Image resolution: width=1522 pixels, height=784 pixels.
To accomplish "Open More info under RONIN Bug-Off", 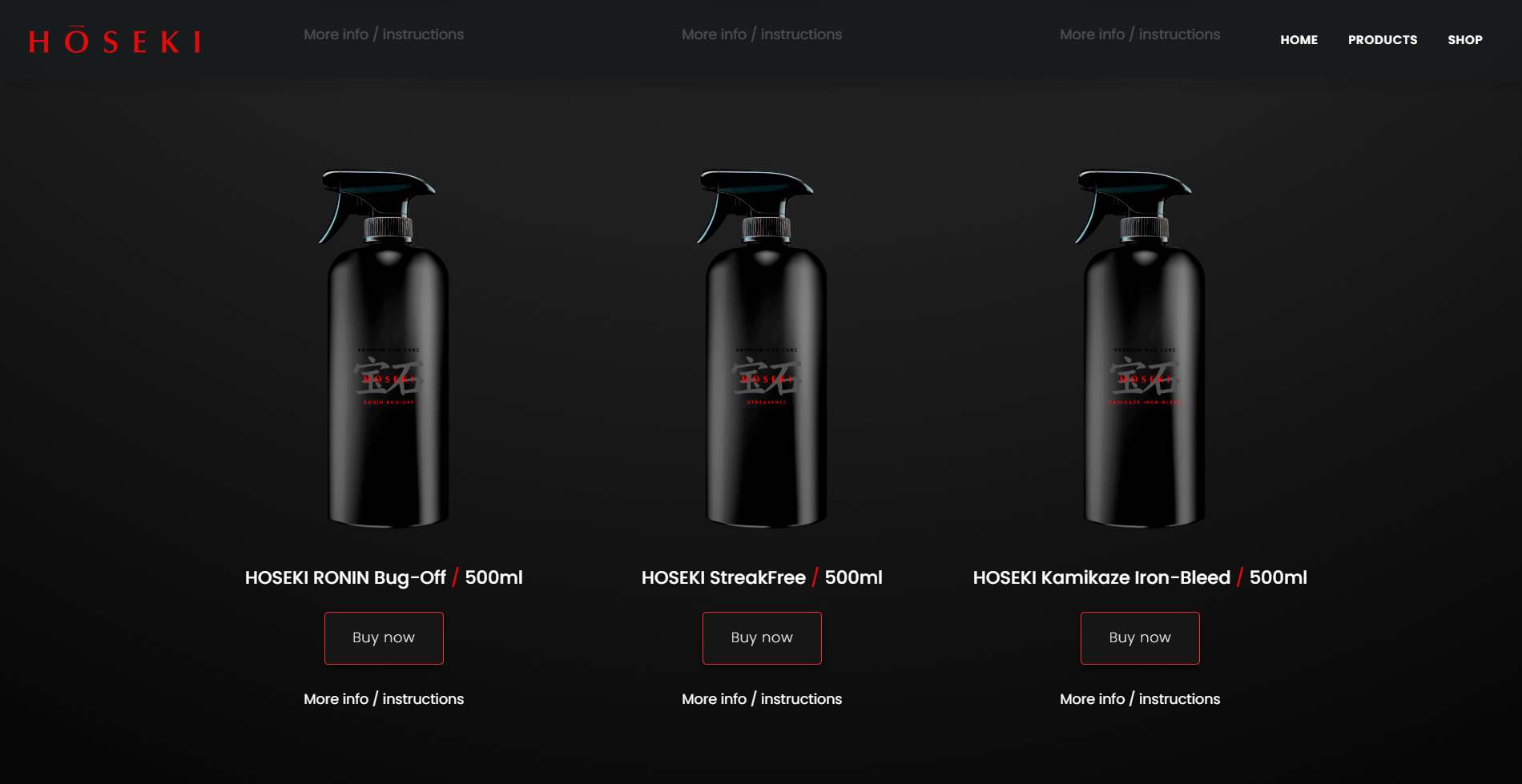I will [384, 698].
